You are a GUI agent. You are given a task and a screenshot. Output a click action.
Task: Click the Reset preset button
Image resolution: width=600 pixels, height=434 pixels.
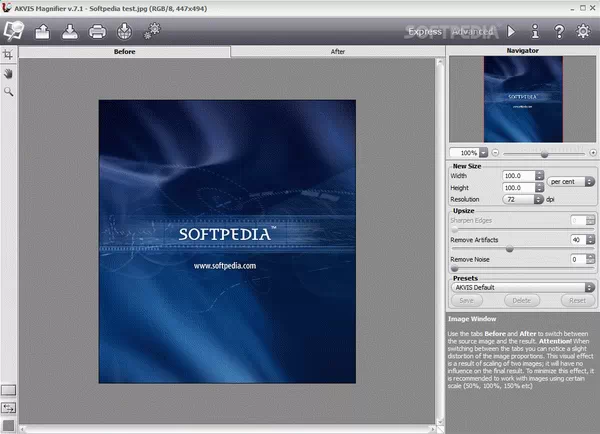click(577, 299)
